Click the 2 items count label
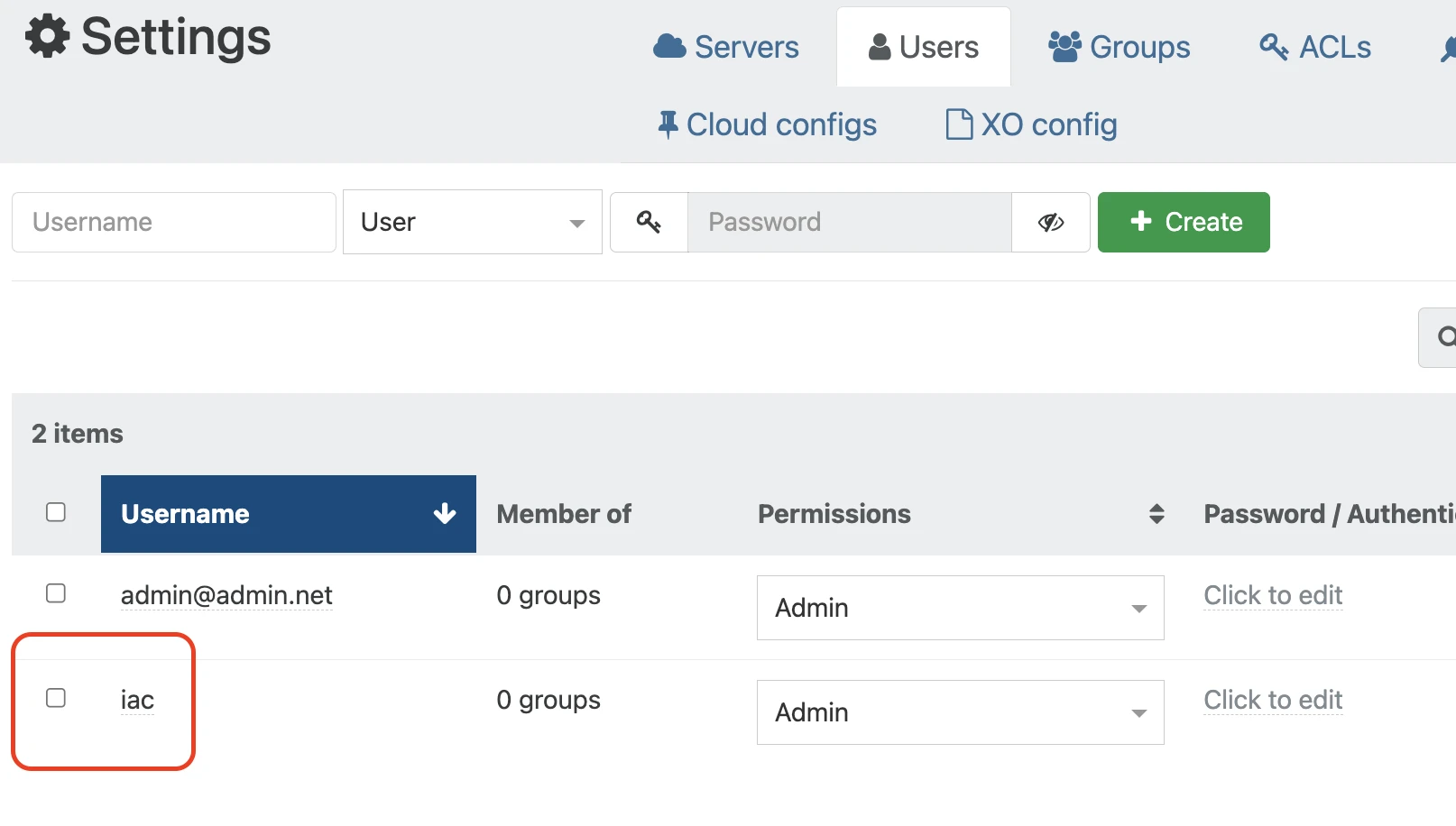 click(x=78, y=434)
